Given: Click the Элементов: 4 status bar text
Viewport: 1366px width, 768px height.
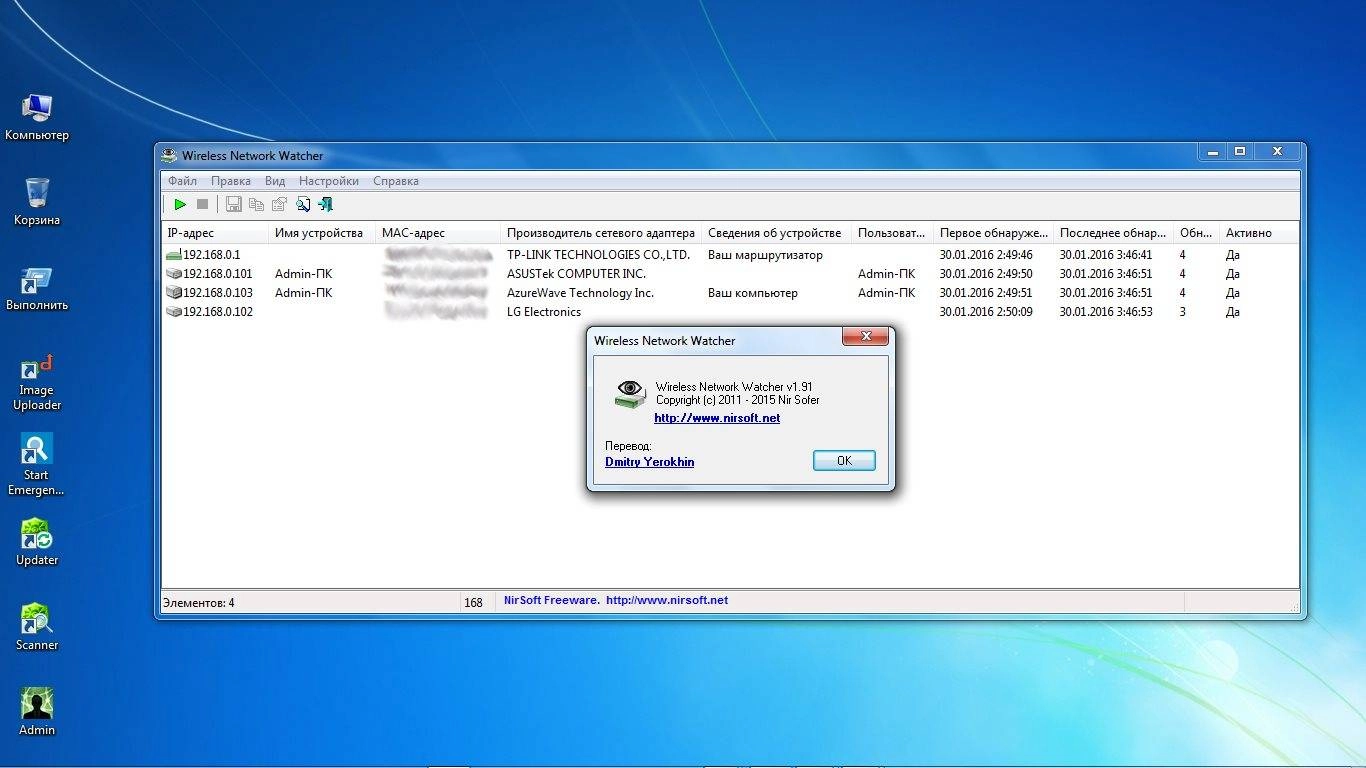Looking at the screenshot, I should point(199,603).
